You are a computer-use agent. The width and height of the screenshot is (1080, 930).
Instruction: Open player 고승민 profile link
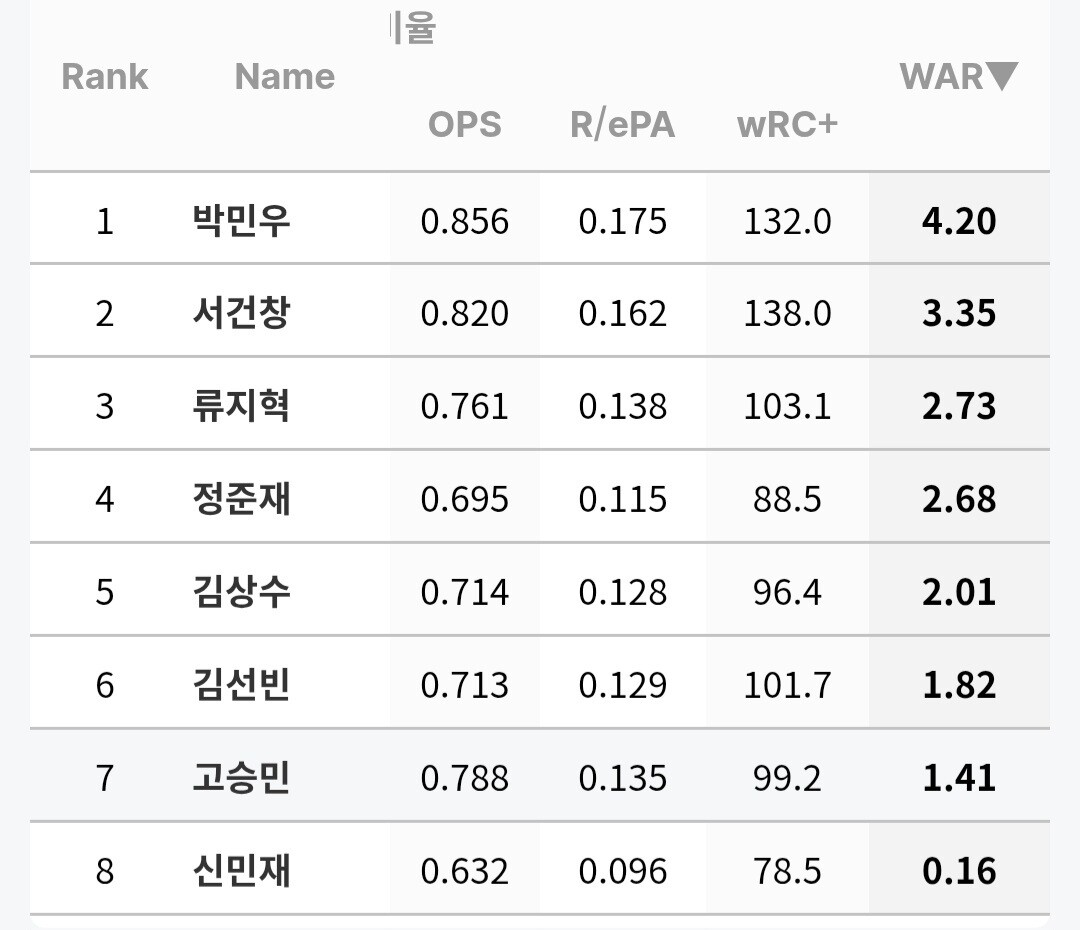pos(241,778)
